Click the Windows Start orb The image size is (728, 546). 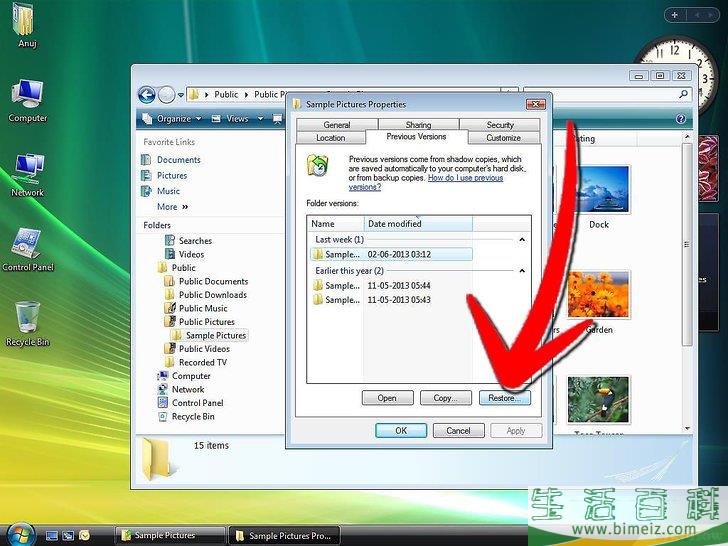[x=19, y=535]
